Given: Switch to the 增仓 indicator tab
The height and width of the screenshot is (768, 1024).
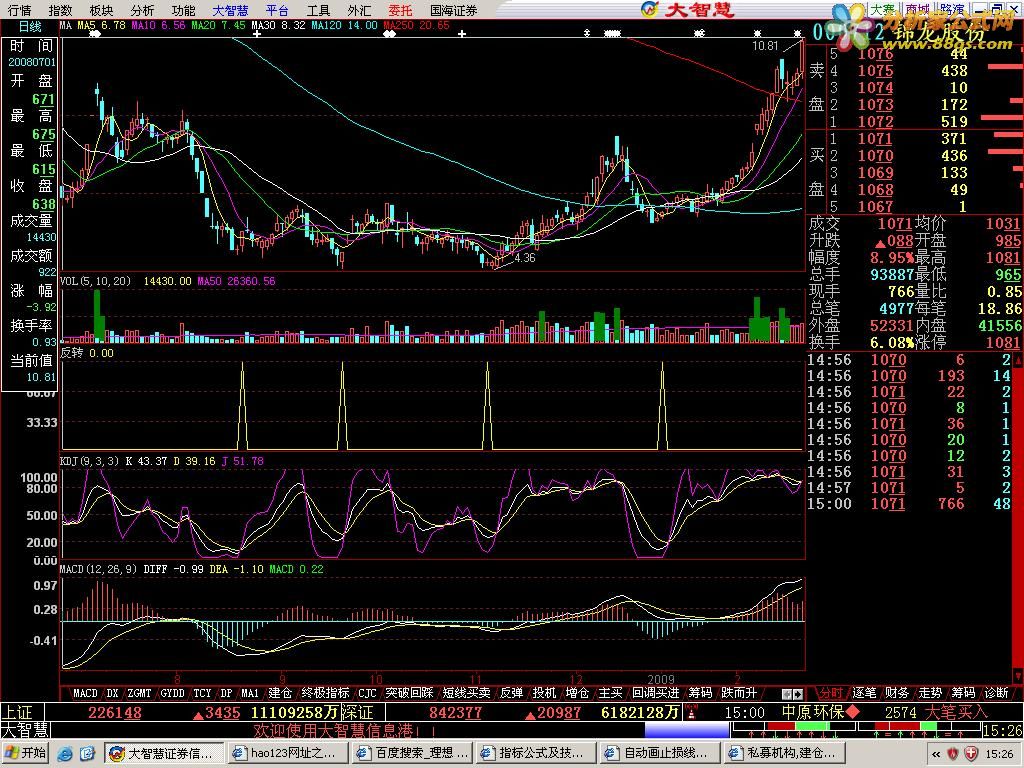Looking at the screenshot, I should 577,693.
